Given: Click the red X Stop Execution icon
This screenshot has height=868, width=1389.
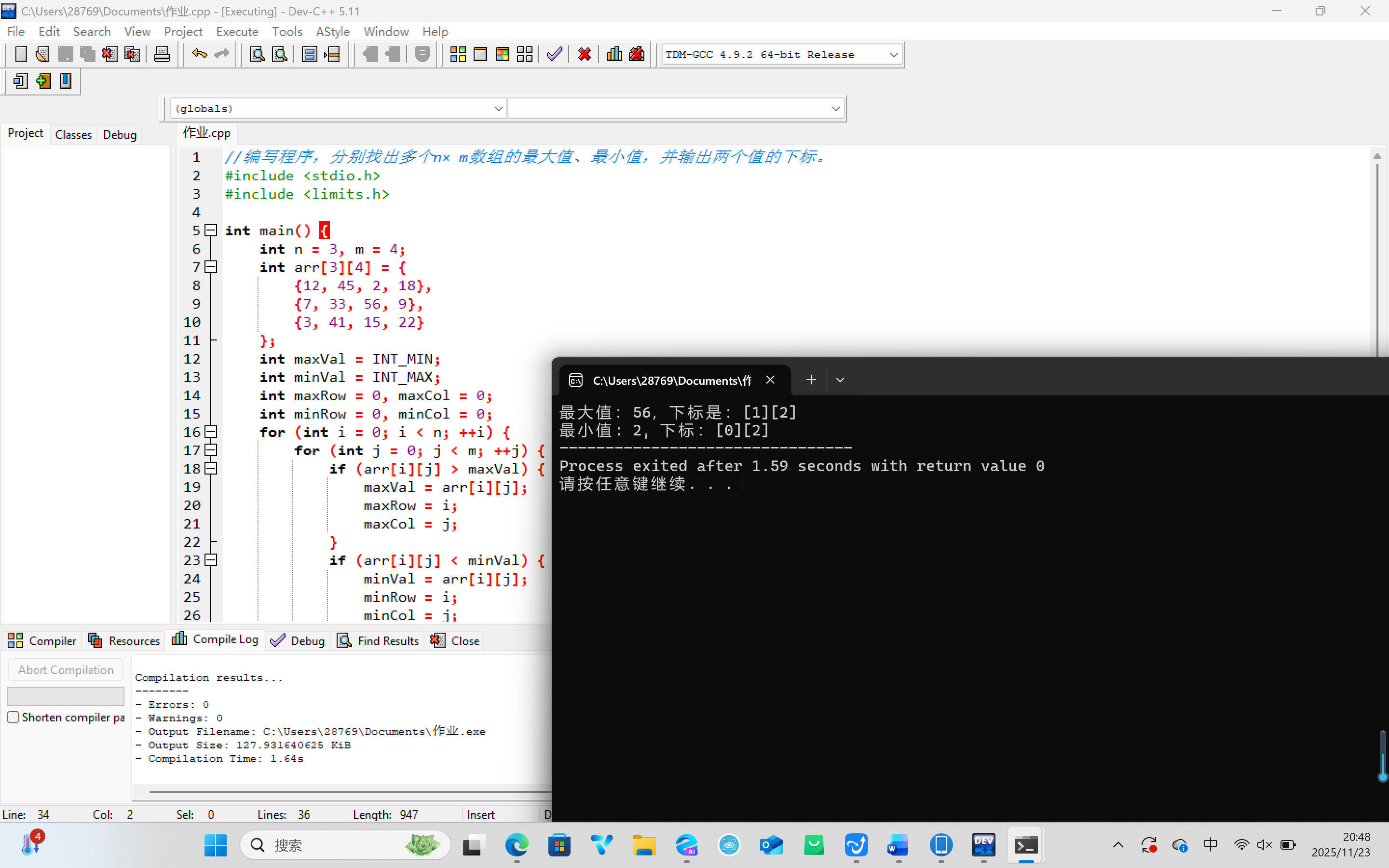Looking at the screenshot, I should 585,54.
